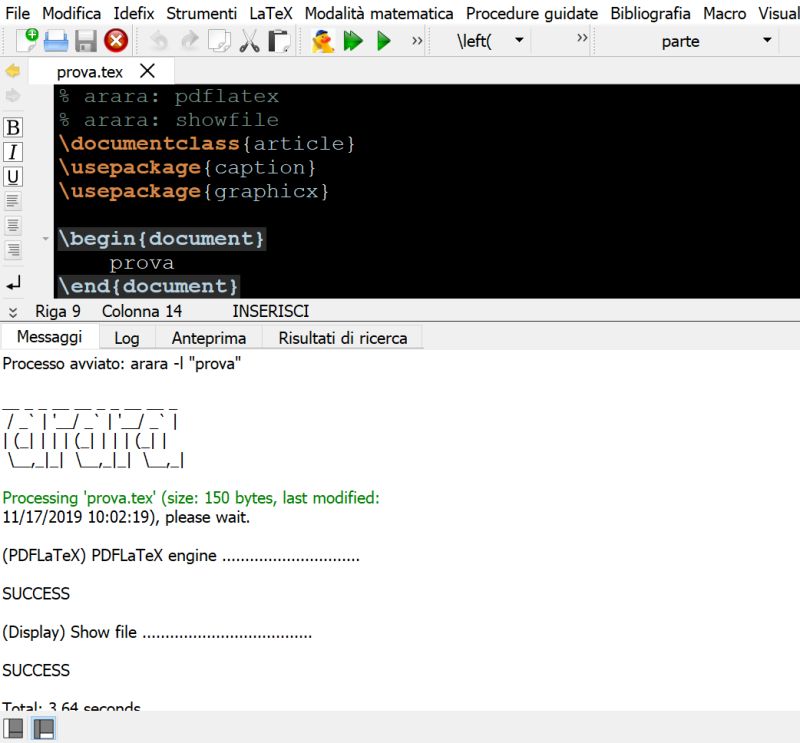
Task: Expand hidden build toolbar items chevron
Action: pyautogui.click(x=417, y=41)
